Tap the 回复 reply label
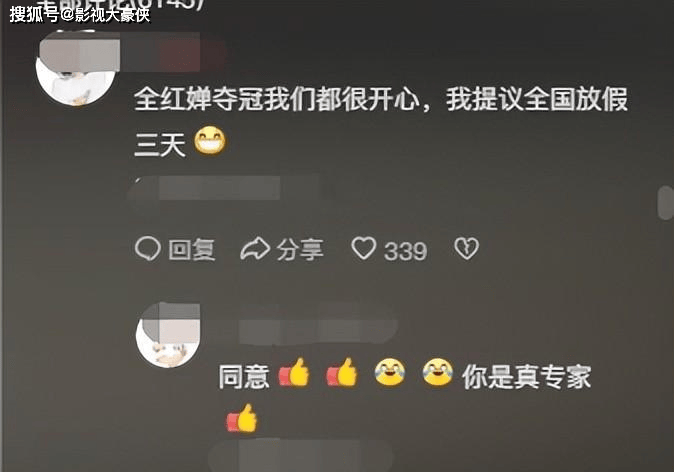674x472 pixels. pos(192,250)
